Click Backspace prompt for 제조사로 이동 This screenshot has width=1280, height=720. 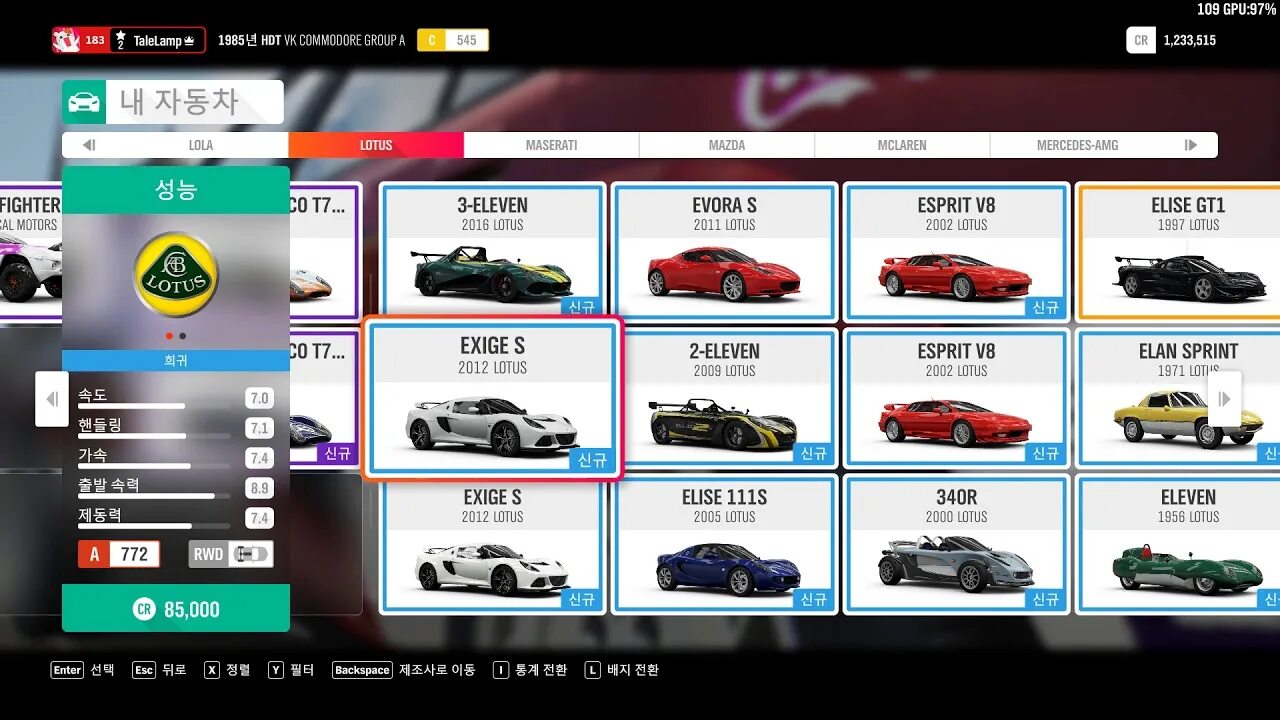point(362,670)
